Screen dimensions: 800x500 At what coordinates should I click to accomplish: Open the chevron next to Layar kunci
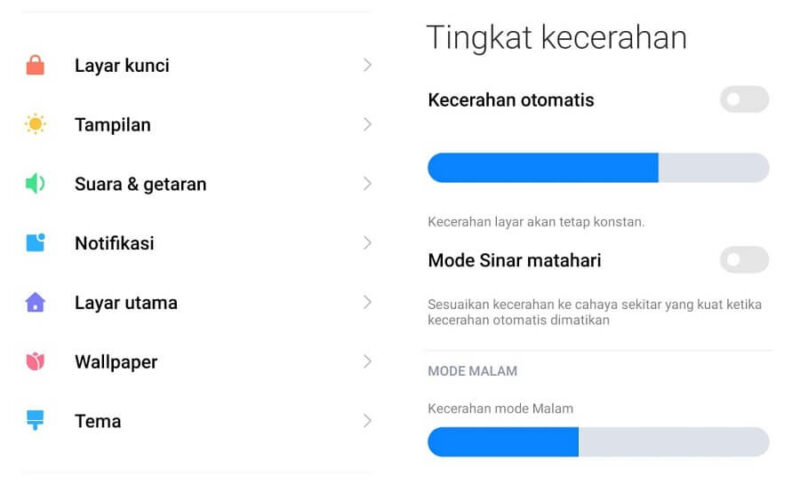[x=367, y=65]
